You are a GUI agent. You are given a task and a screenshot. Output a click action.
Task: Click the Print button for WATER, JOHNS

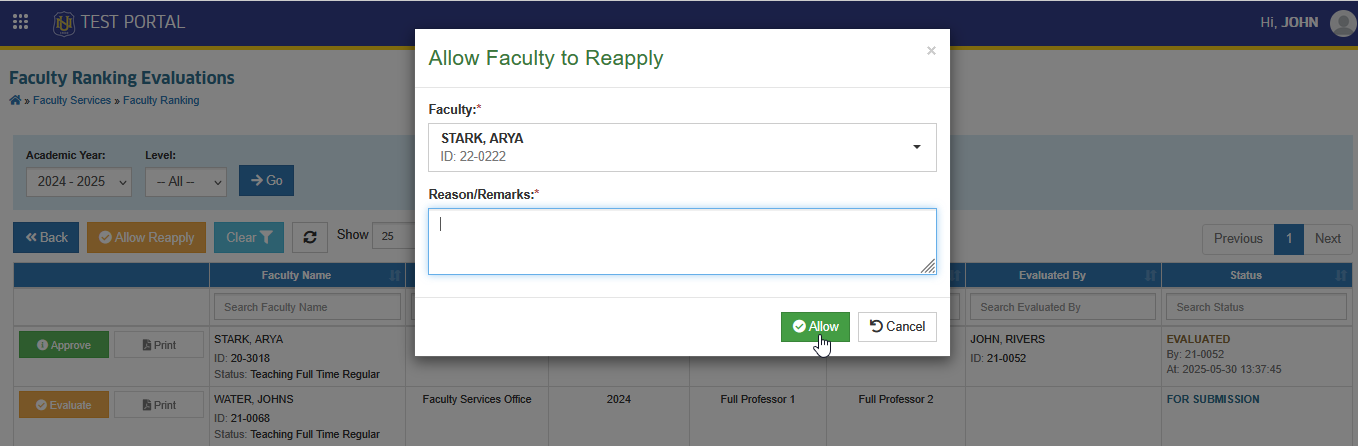(x=159, y=405)
